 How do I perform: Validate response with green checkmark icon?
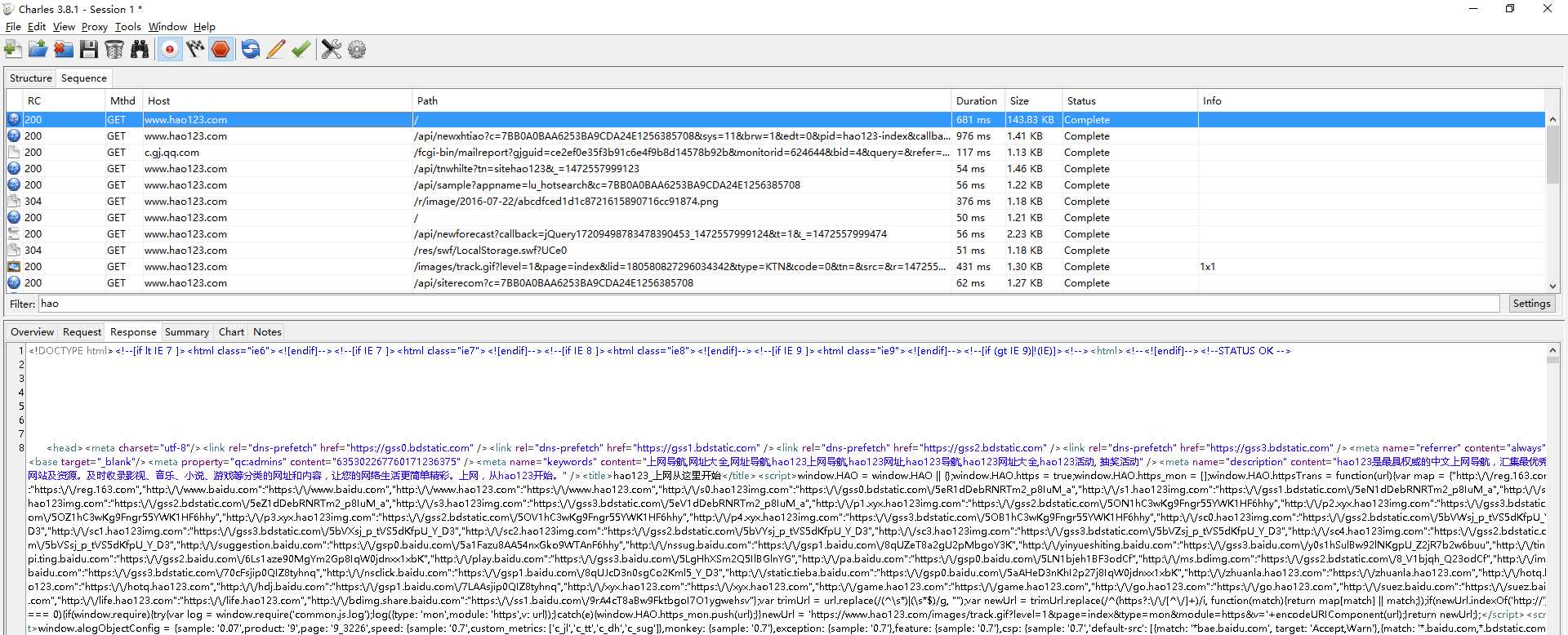pyautogui.click(x=301, y=50)
